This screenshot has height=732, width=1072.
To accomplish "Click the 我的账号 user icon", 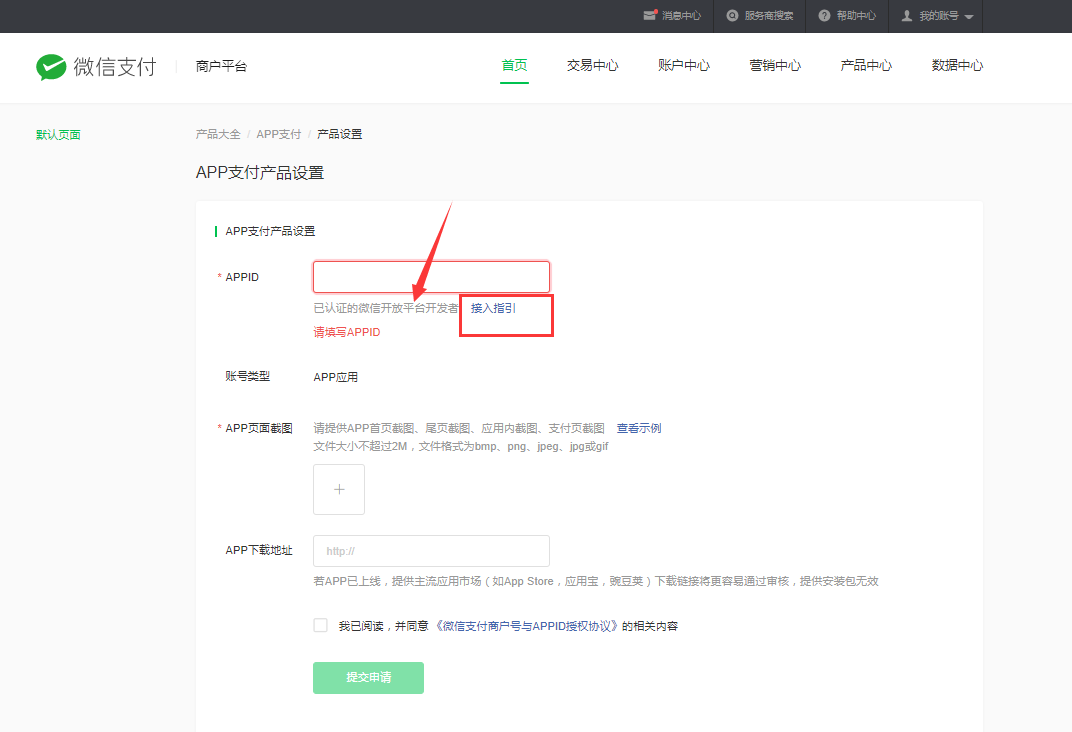I will point(907,16).
